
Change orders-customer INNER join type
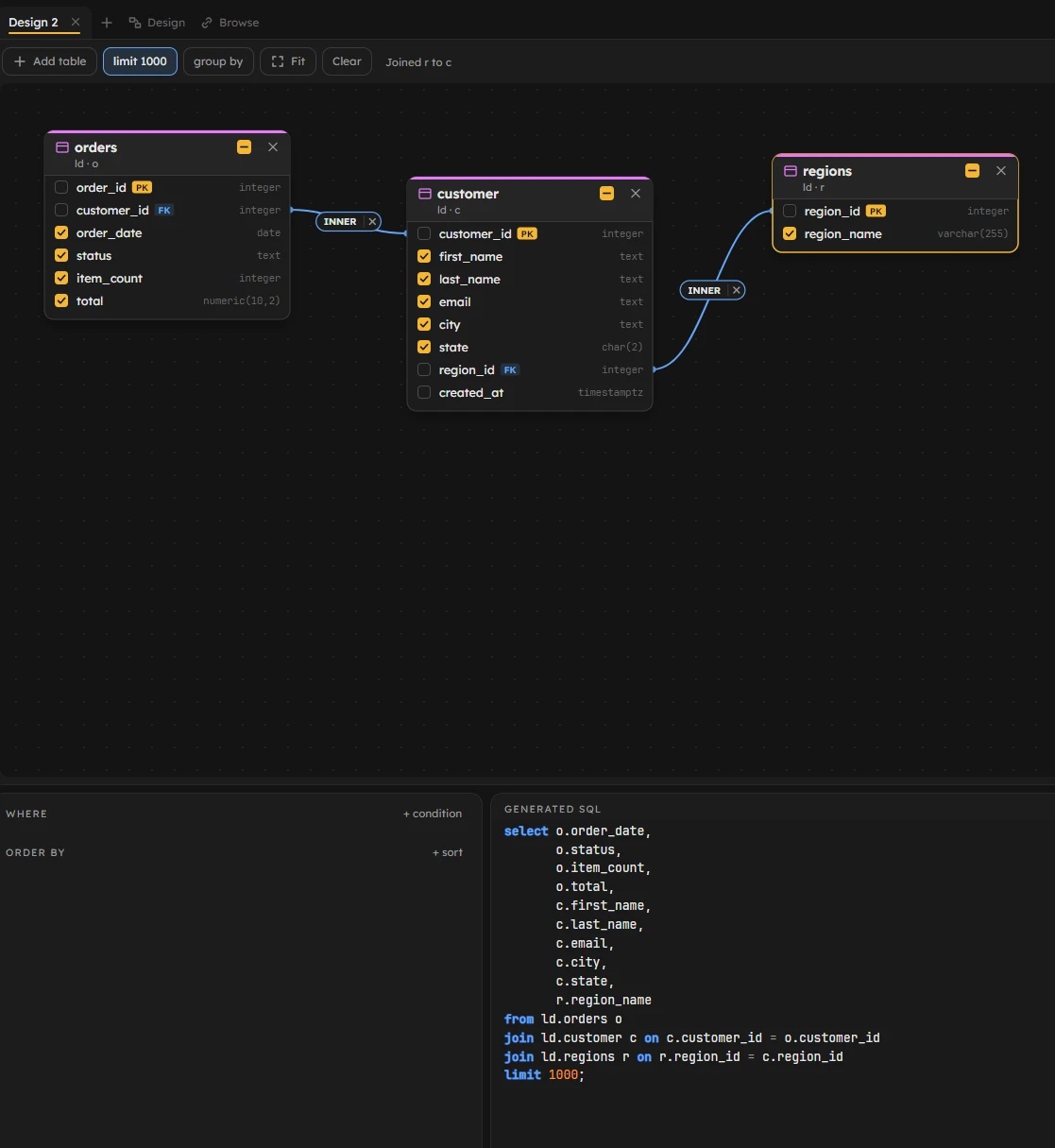point(340,222)
